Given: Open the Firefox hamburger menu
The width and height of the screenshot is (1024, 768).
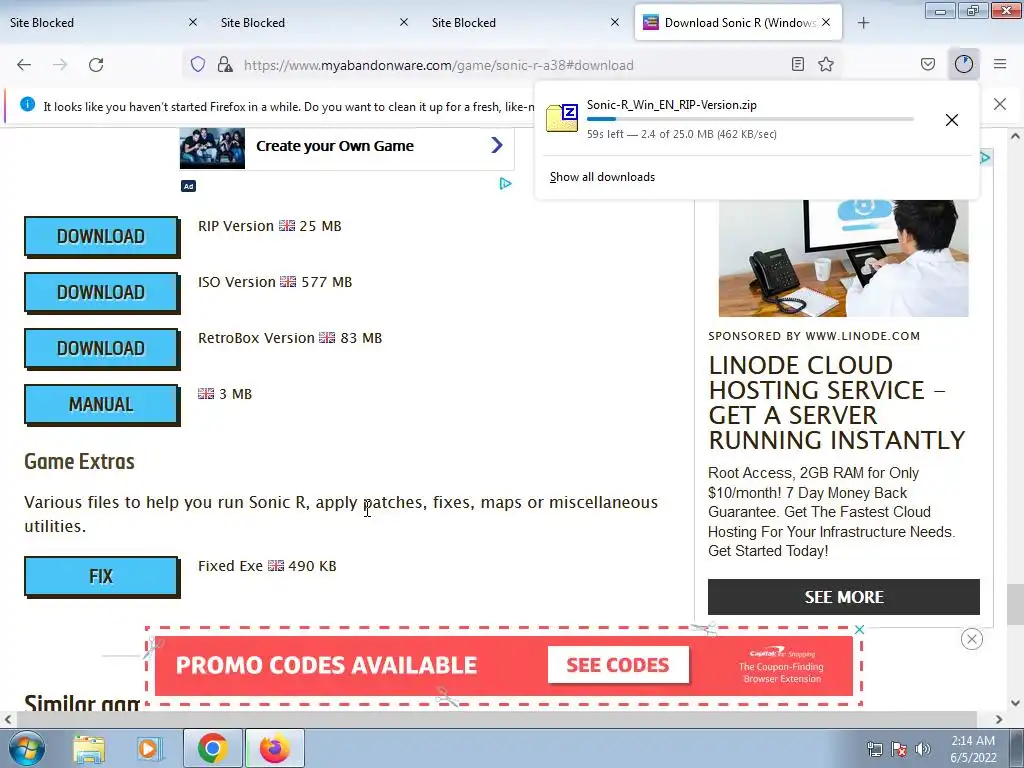Looking at the screenshot, I should [1000, 64].
